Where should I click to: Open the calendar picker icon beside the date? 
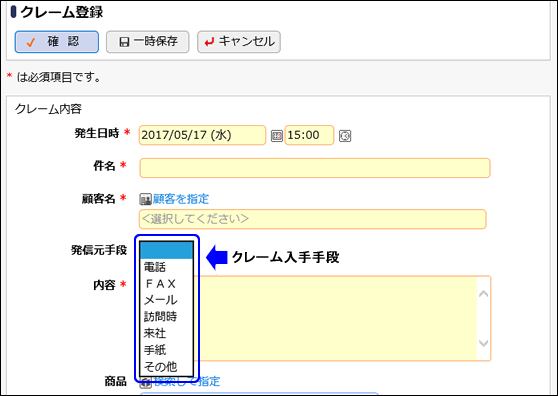[277, 136]
